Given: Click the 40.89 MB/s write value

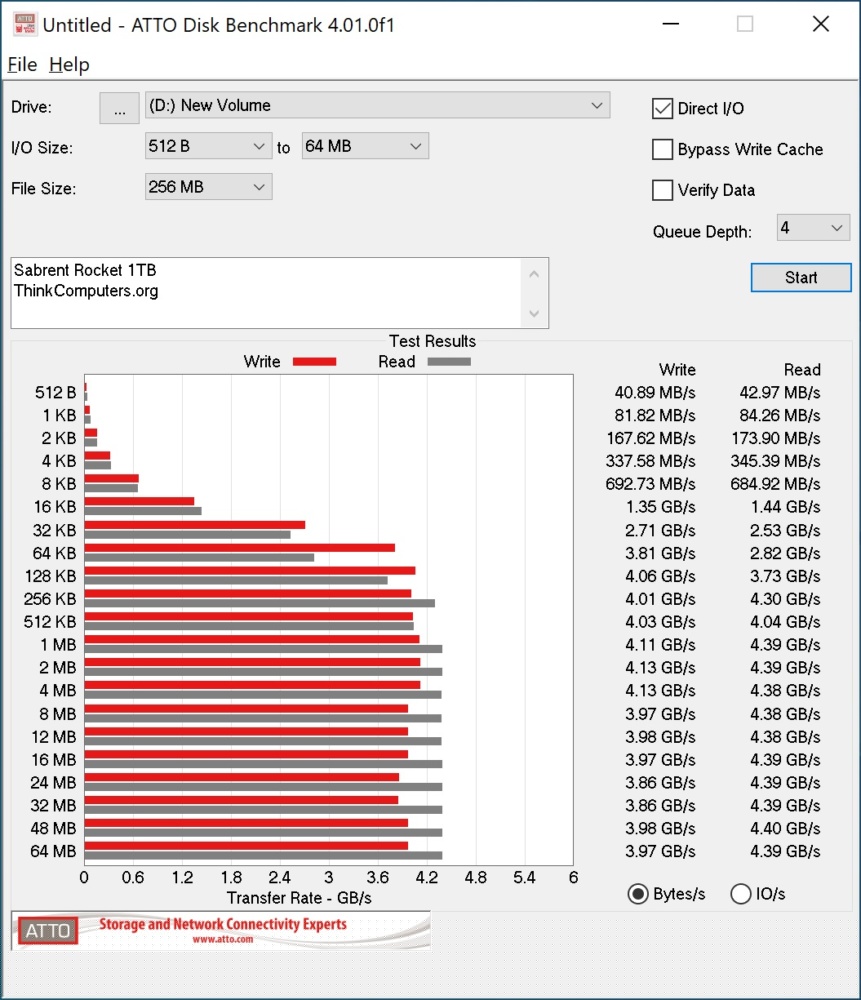Looking at the screenshot, I should (655, 392).
